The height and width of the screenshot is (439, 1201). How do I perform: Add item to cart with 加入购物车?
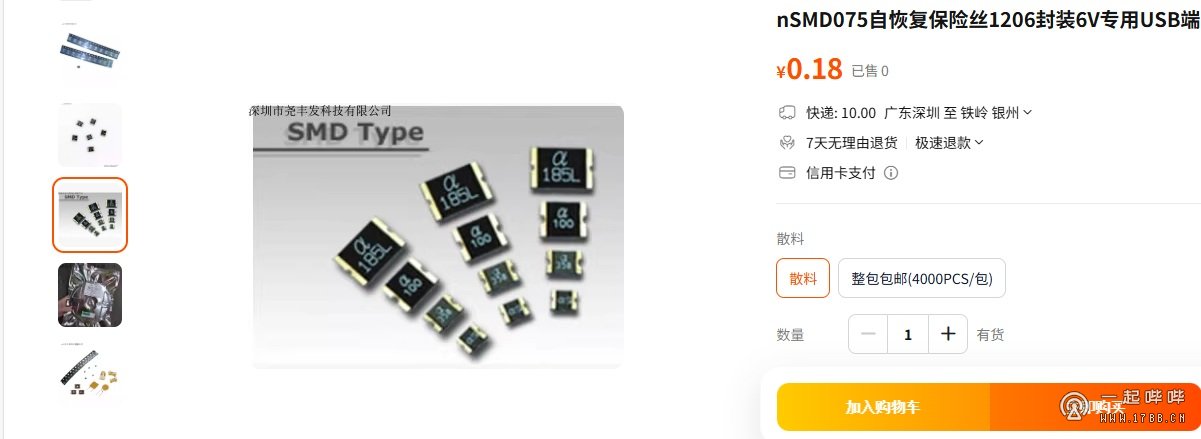(x=883, y=407)
